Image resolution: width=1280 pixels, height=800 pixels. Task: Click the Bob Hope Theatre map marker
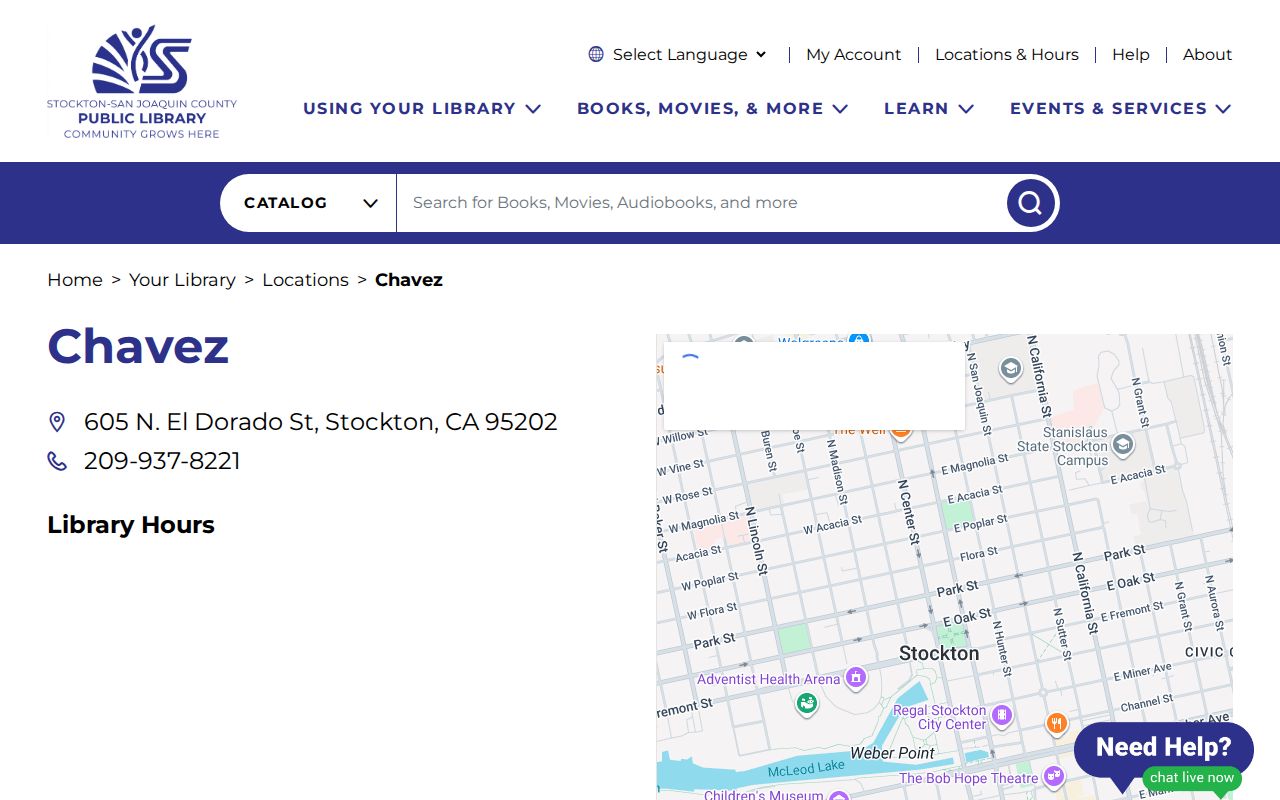point(1053,776)
